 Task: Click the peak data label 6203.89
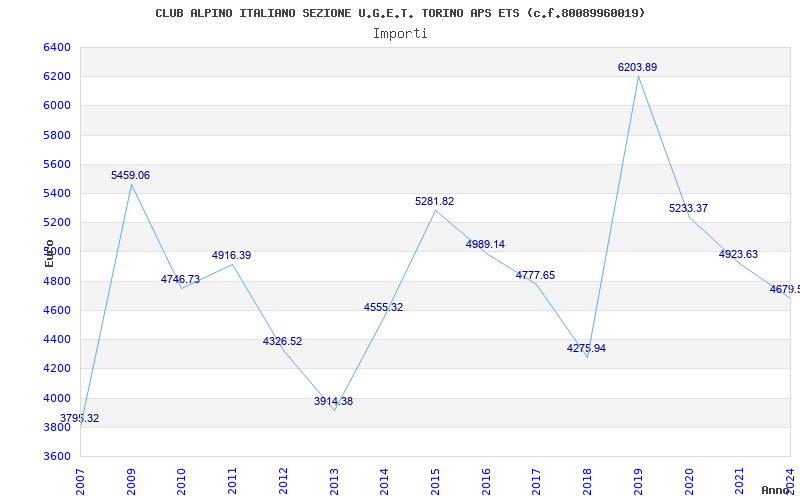tap(638, 67)
